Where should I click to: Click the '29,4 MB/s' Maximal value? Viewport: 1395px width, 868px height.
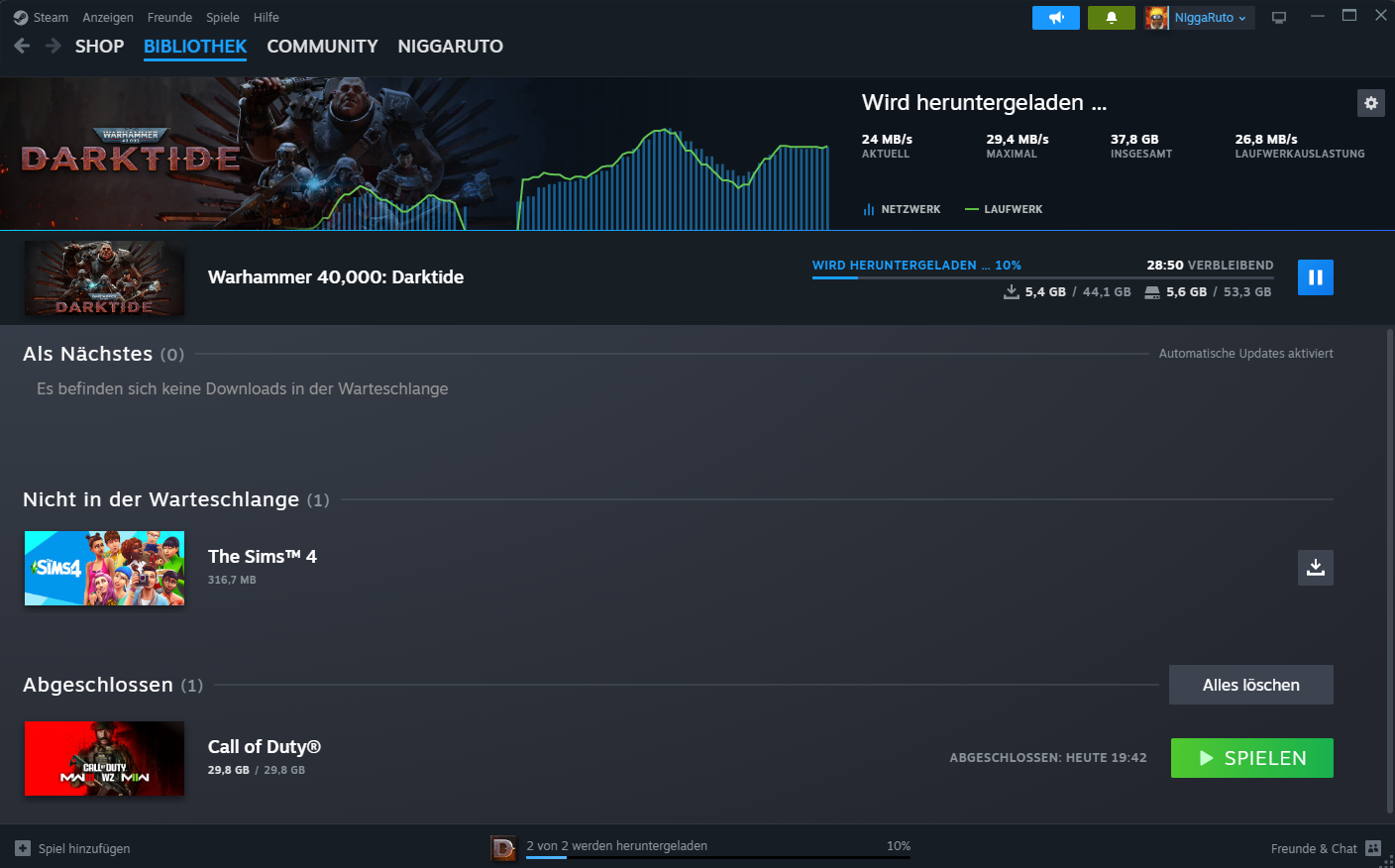coord(1018,140)
